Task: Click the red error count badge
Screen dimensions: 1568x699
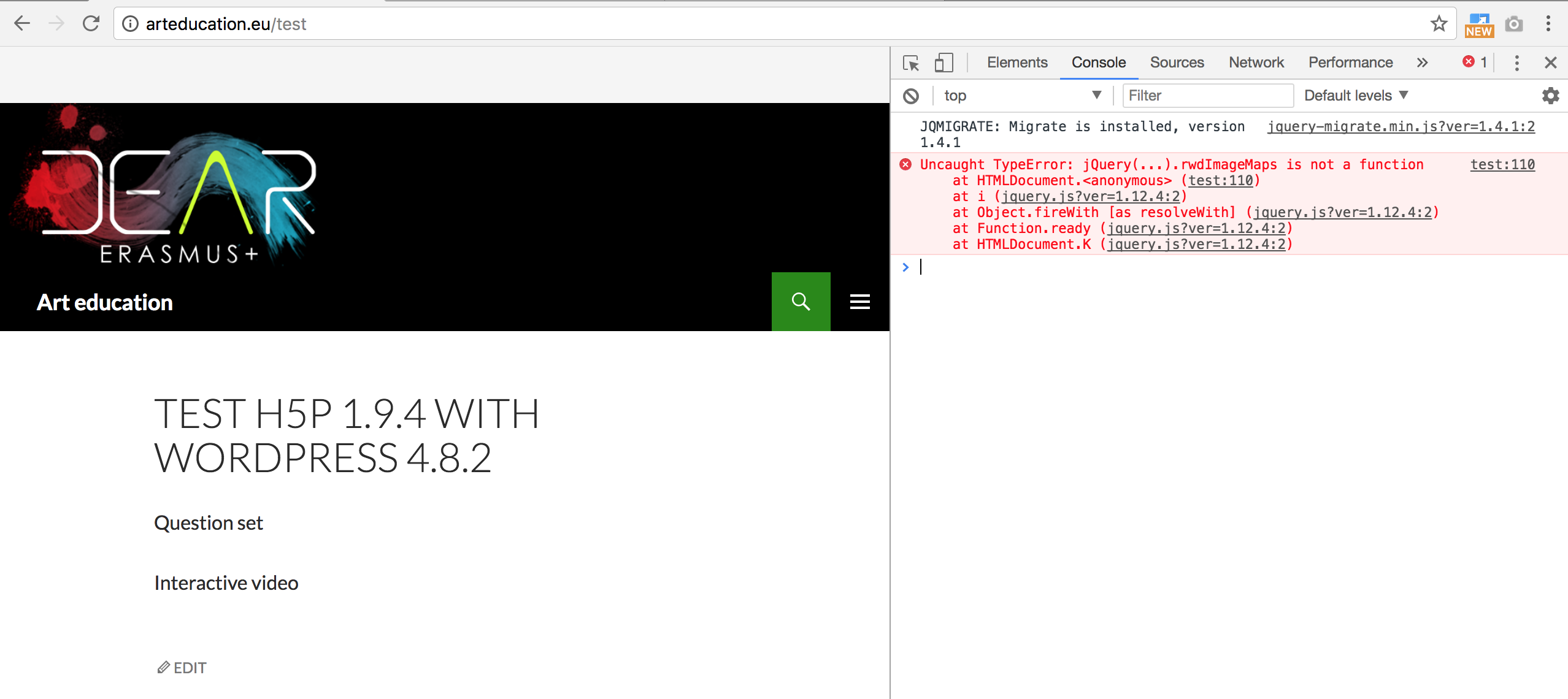Action: [1475, 62]
